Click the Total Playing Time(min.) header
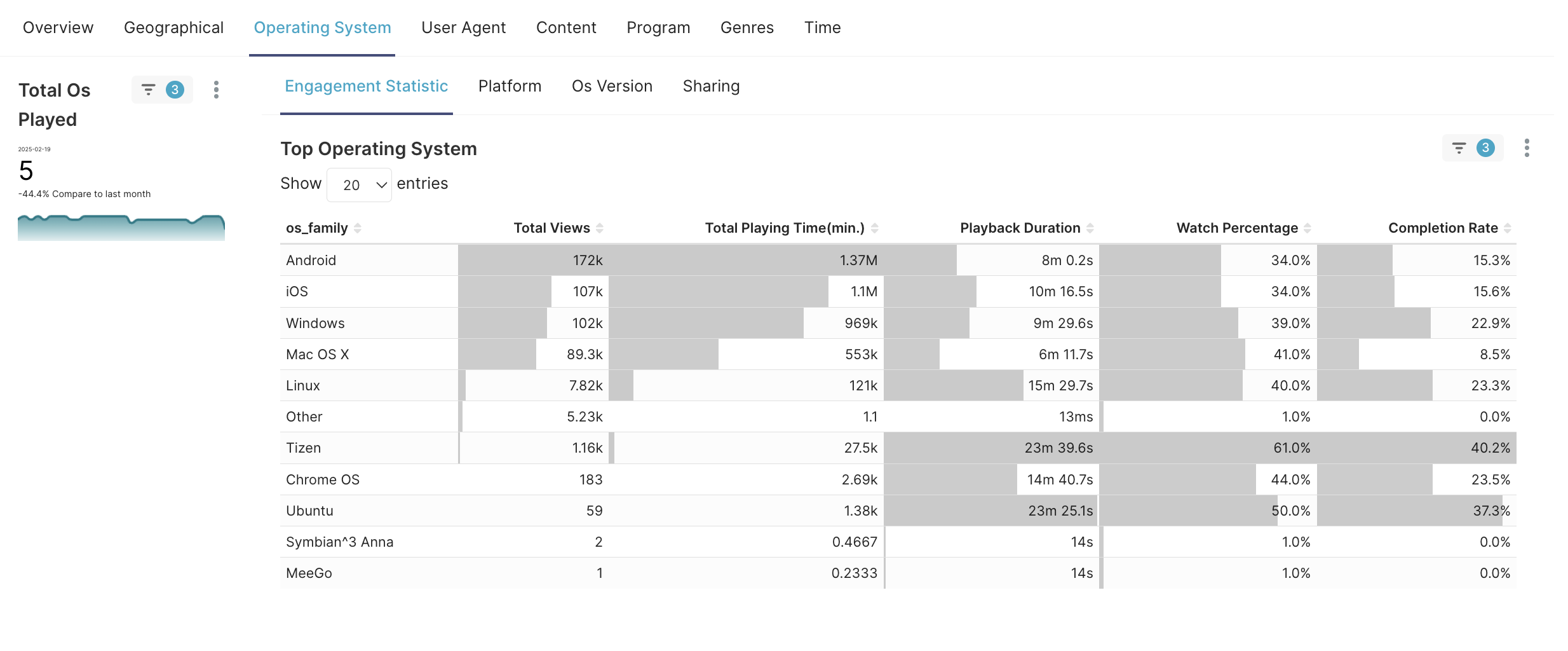The height and width of the screenshot is (651, 1568). (x=785, y=228)
